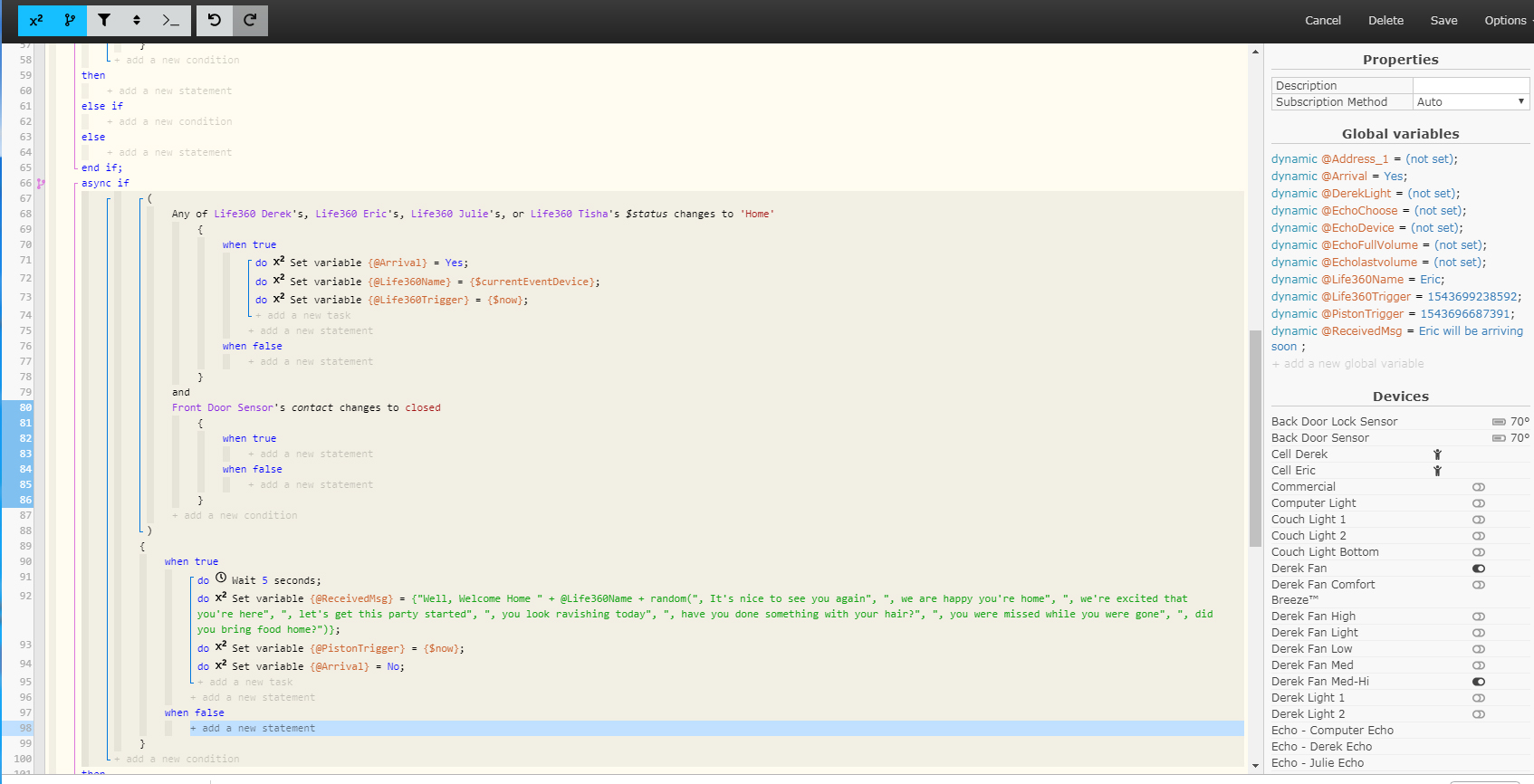Redo the last undone edit
The width and height of the screenshot is (1534, 784).
click(x=250, y=20)
